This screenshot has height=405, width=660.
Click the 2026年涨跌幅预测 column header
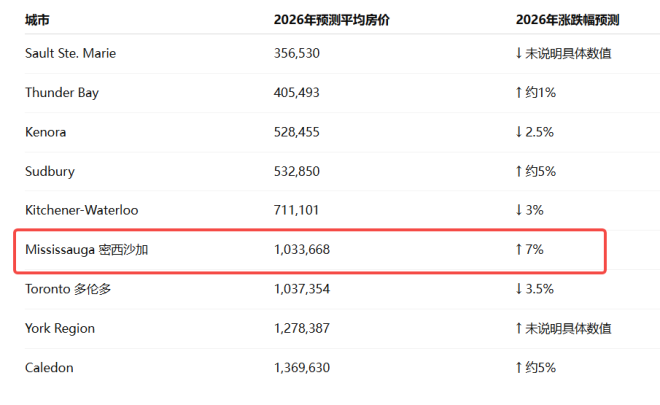tap(567, 19)
